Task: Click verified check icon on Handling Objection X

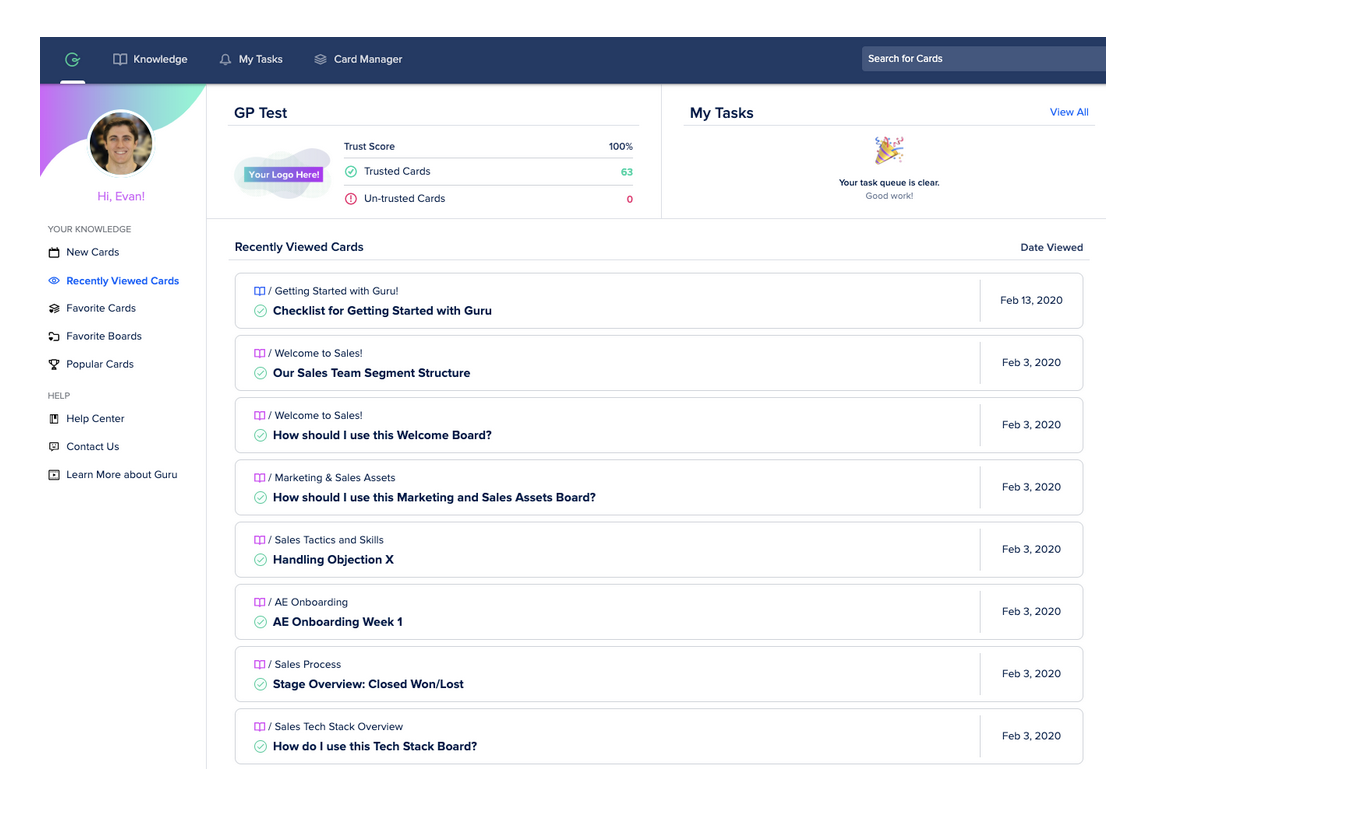Action: tap(260, 560)
